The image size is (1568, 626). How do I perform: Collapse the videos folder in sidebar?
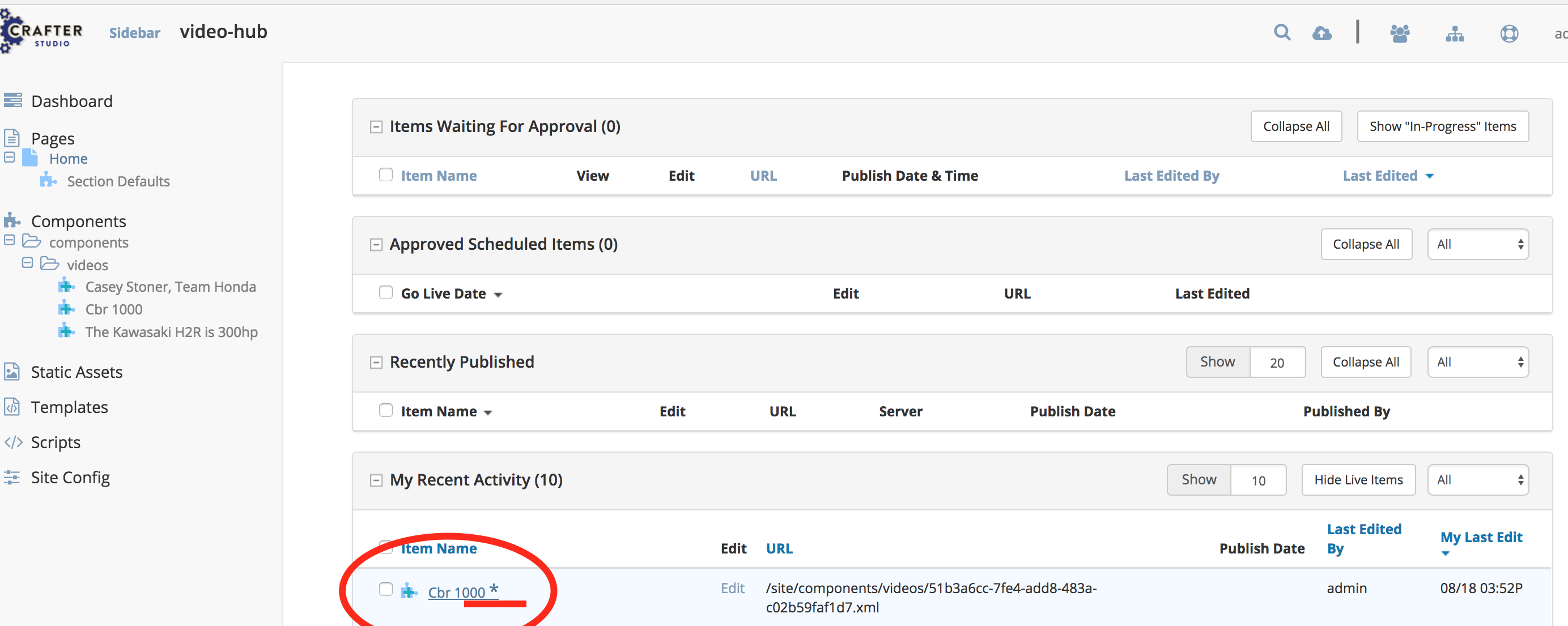[x=27, y=263]
